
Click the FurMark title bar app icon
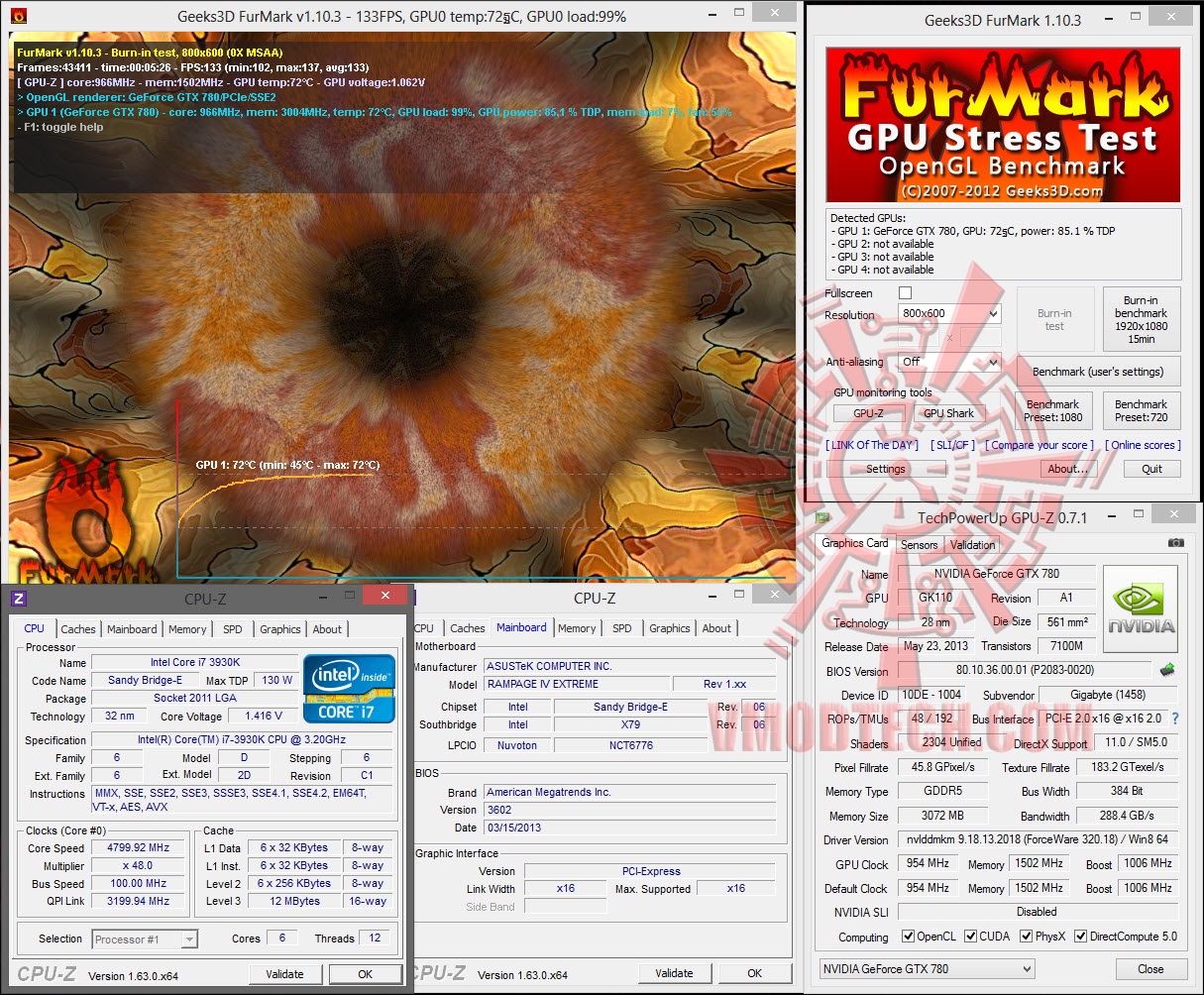point(19,16)
